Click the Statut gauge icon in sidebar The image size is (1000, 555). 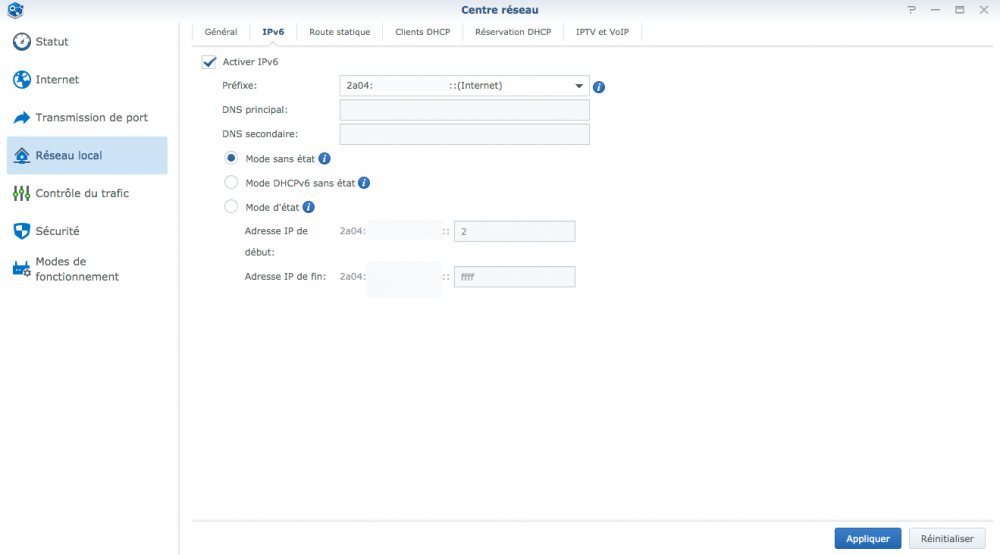(22, 42)
